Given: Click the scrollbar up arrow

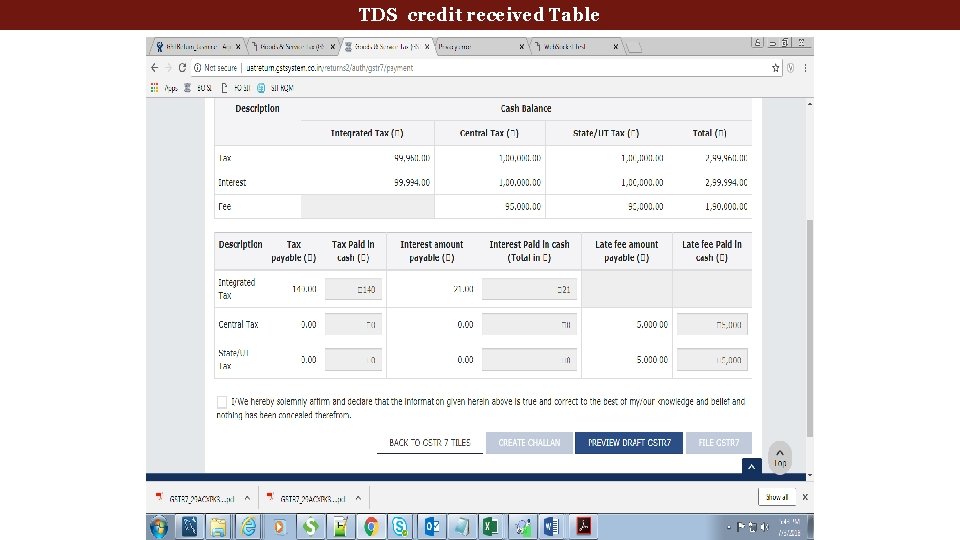Looking at the screenshot, I should 810,104.
